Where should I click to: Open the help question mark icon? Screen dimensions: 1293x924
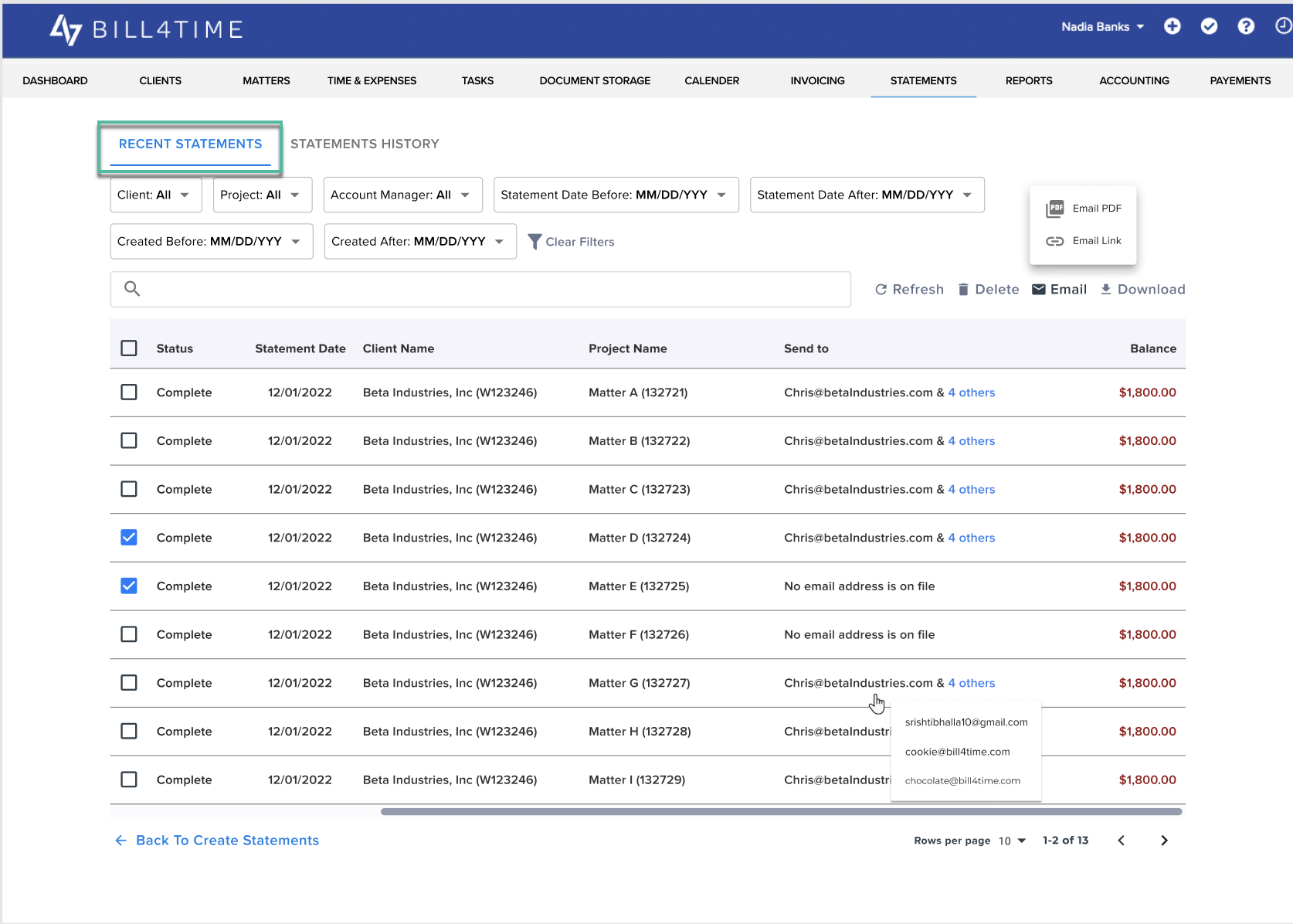[x=1246, y=26]
